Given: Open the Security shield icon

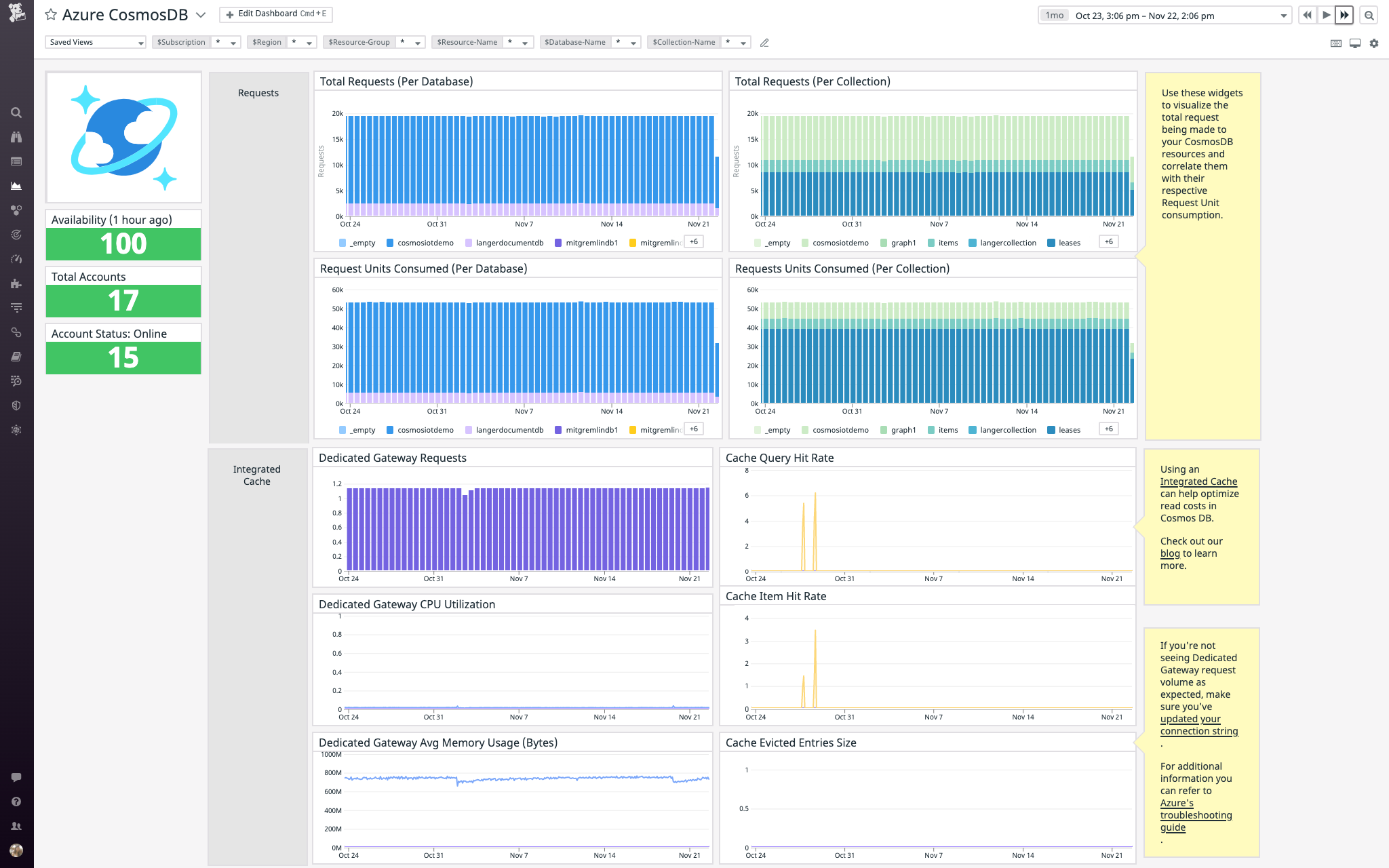Looking at the screenshot, I should click(16, 405).
